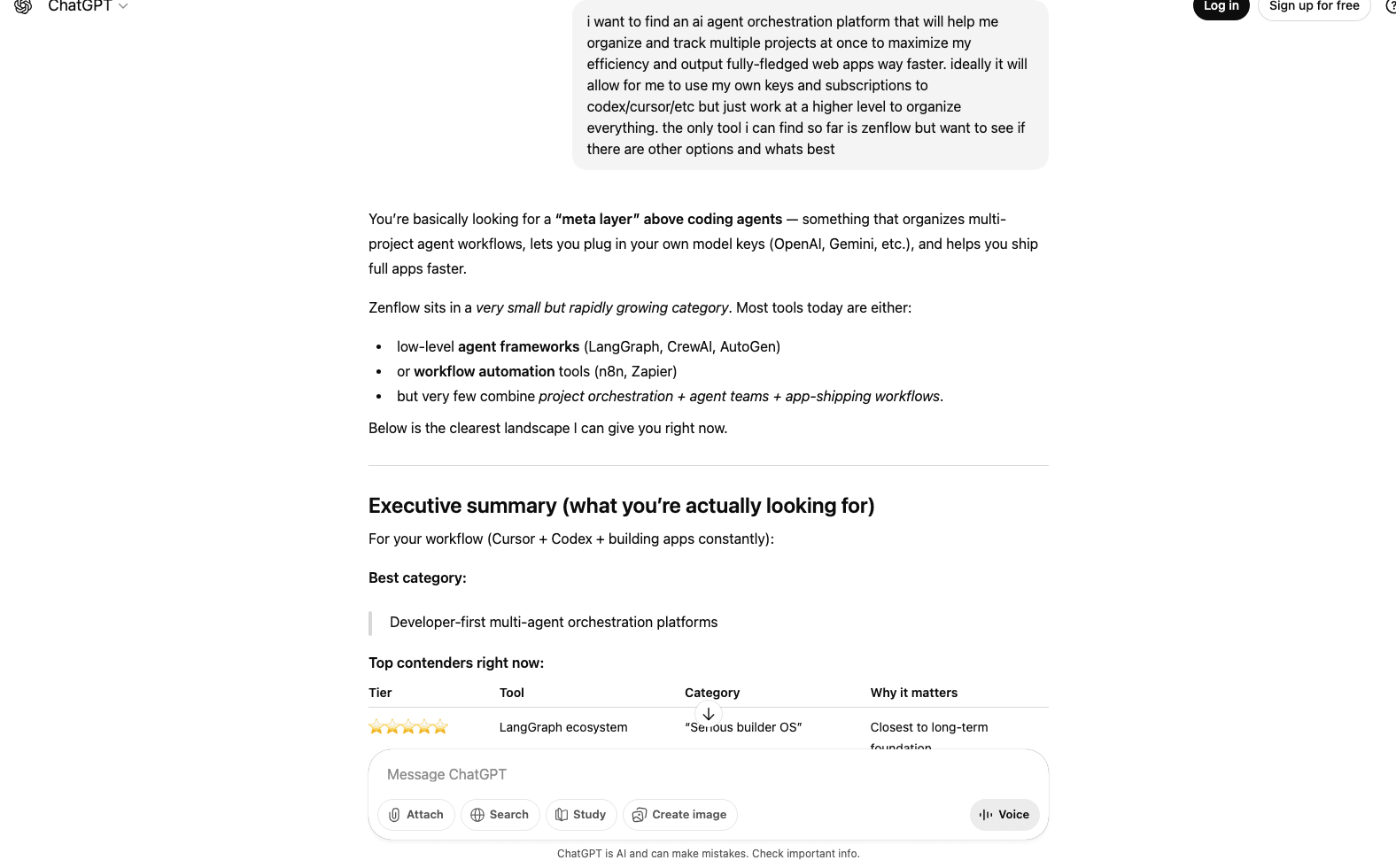Click the book icon on the Study button
Screen dimensions: 1396x868
tap(563, 815)
